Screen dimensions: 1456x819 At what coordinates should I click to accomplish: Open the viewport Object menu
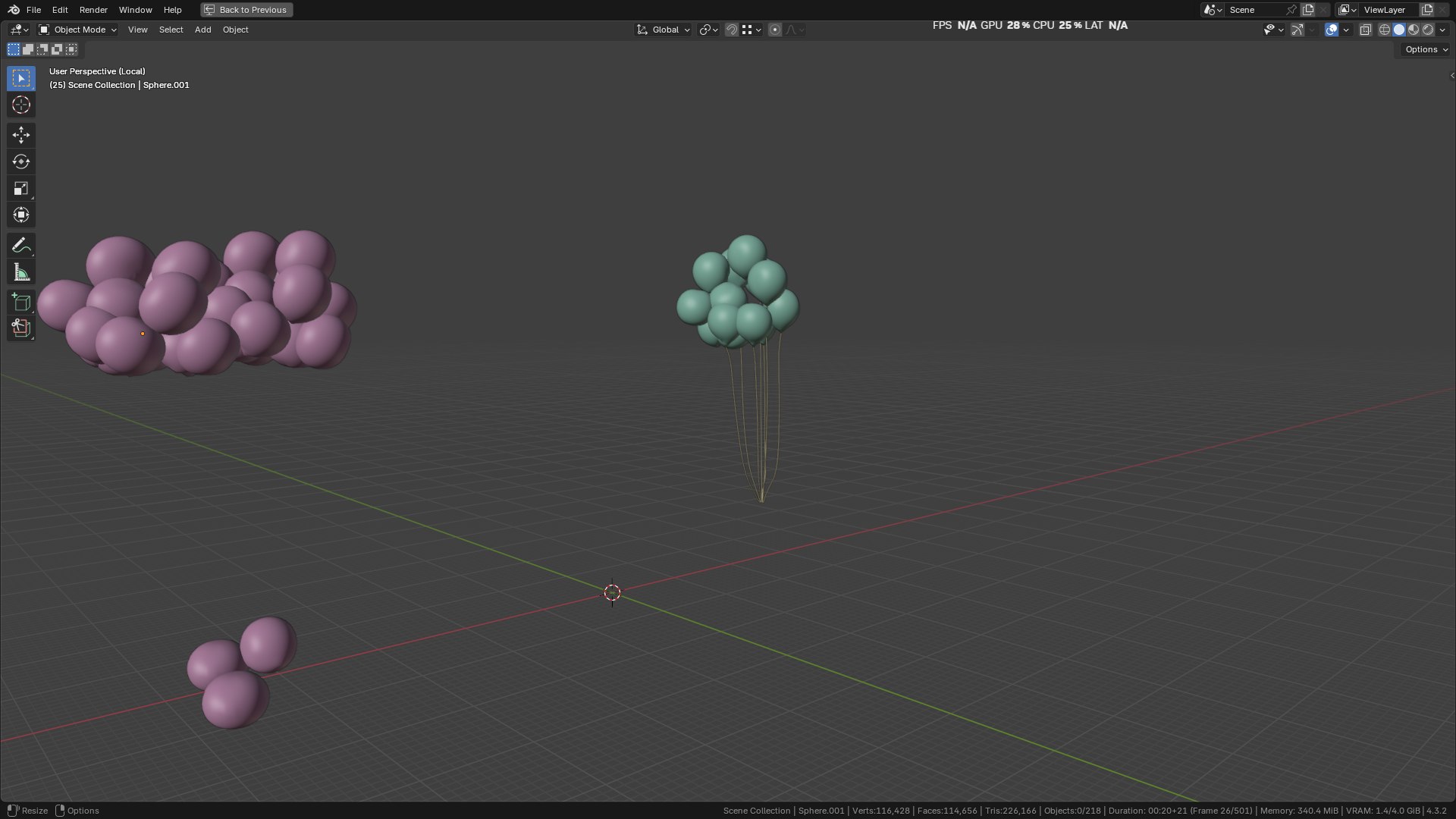pyautogui.click(x=235, y=30)
